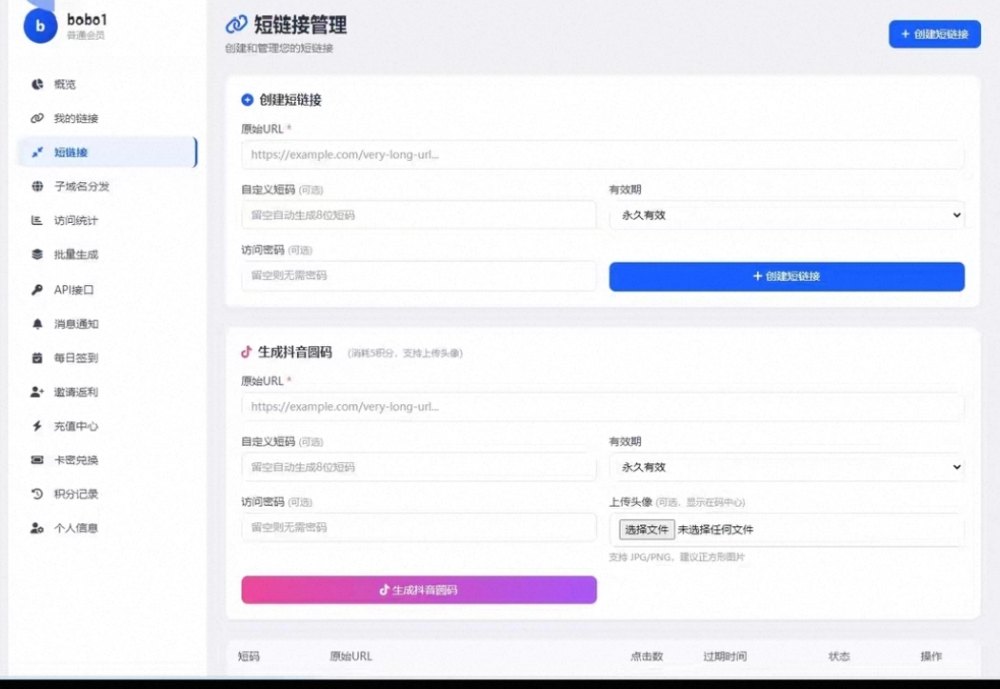Click 操作 table column header

930,656
